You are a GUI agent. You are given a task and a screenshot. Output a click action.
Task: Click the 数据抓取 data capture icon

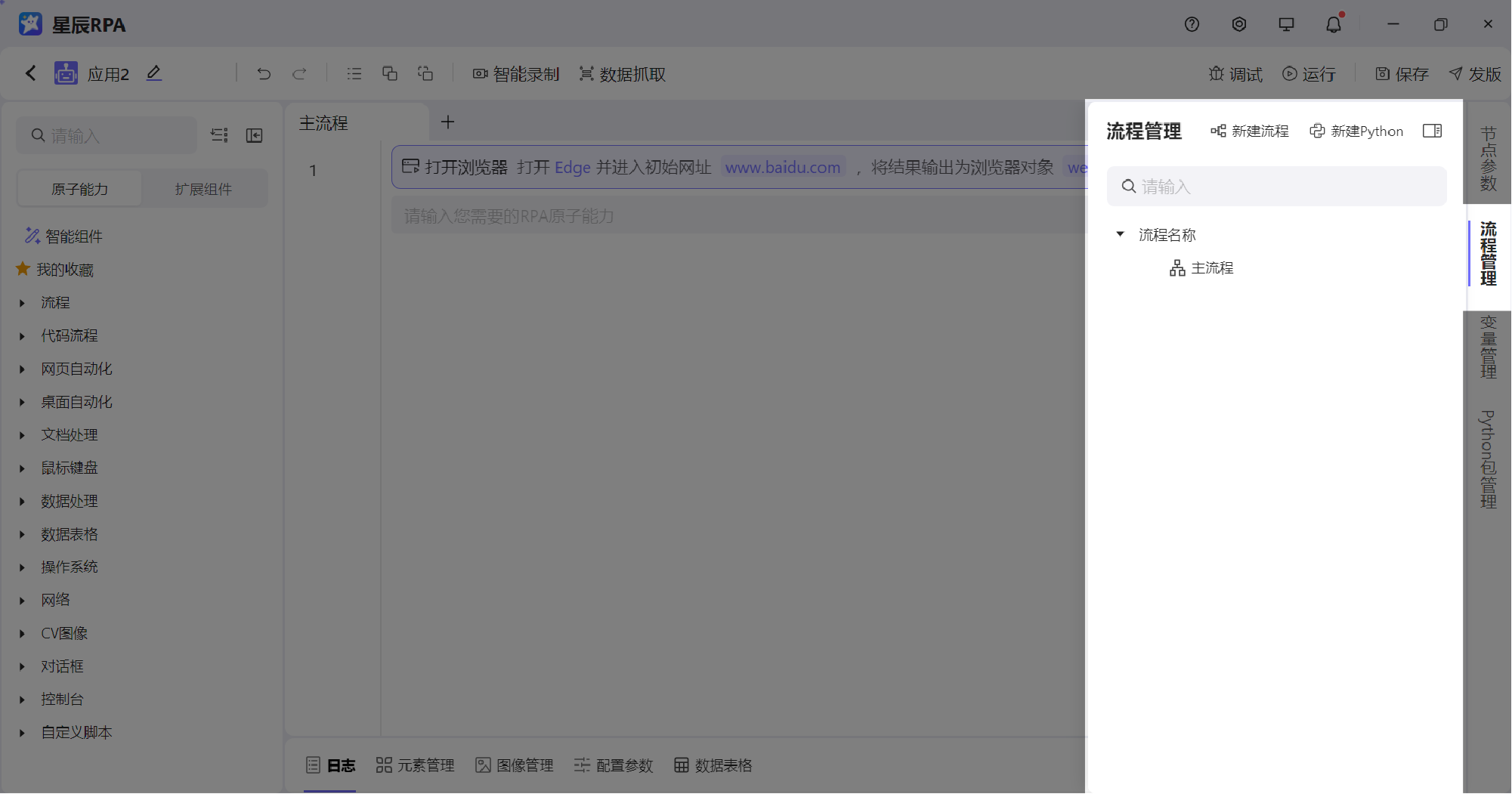(x=587, y=73)
